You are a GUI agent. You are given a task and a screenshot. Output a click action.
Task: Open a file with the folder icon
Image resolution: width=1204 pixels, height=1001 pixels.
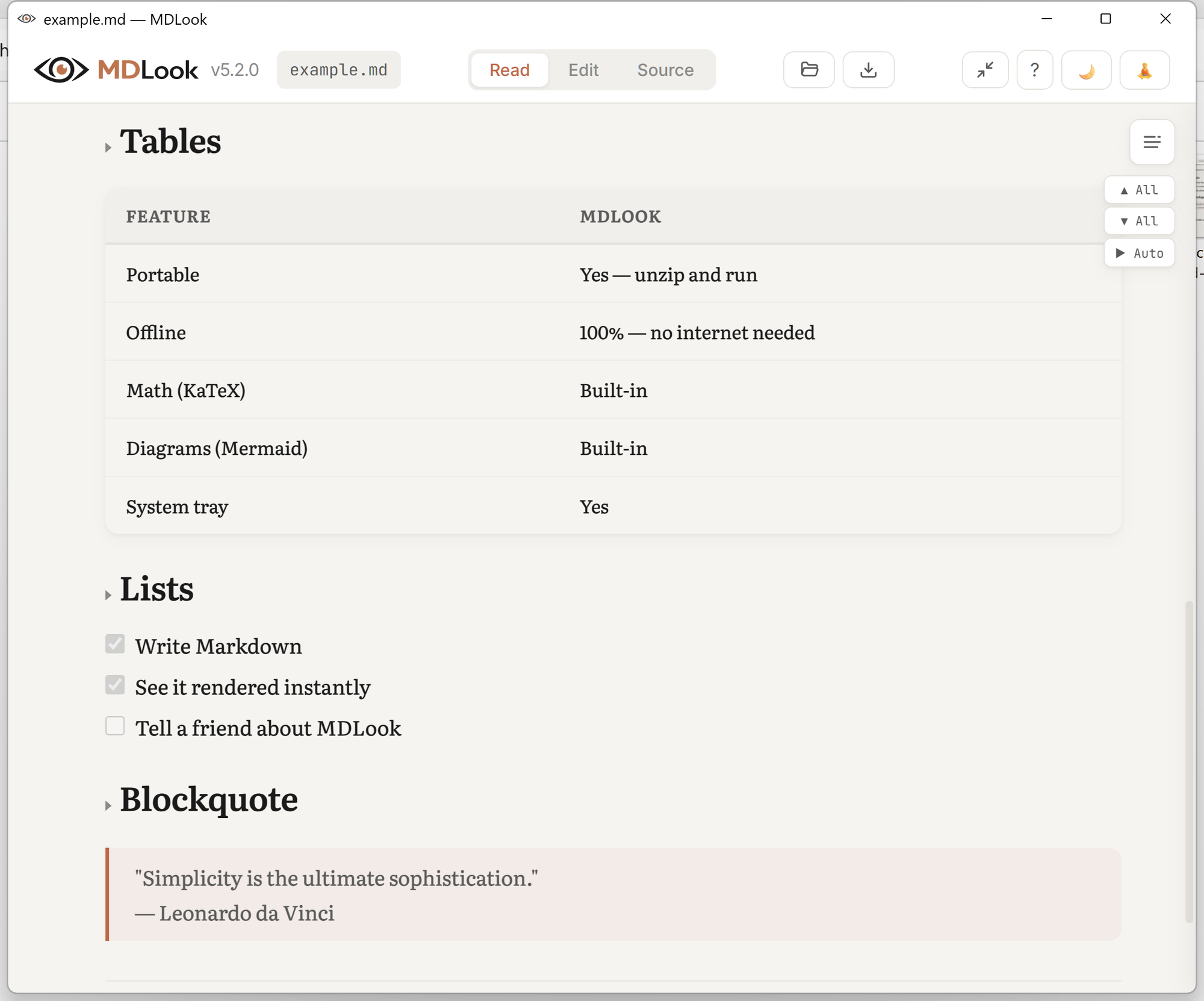pyautogui.click(x=809, y=70)
